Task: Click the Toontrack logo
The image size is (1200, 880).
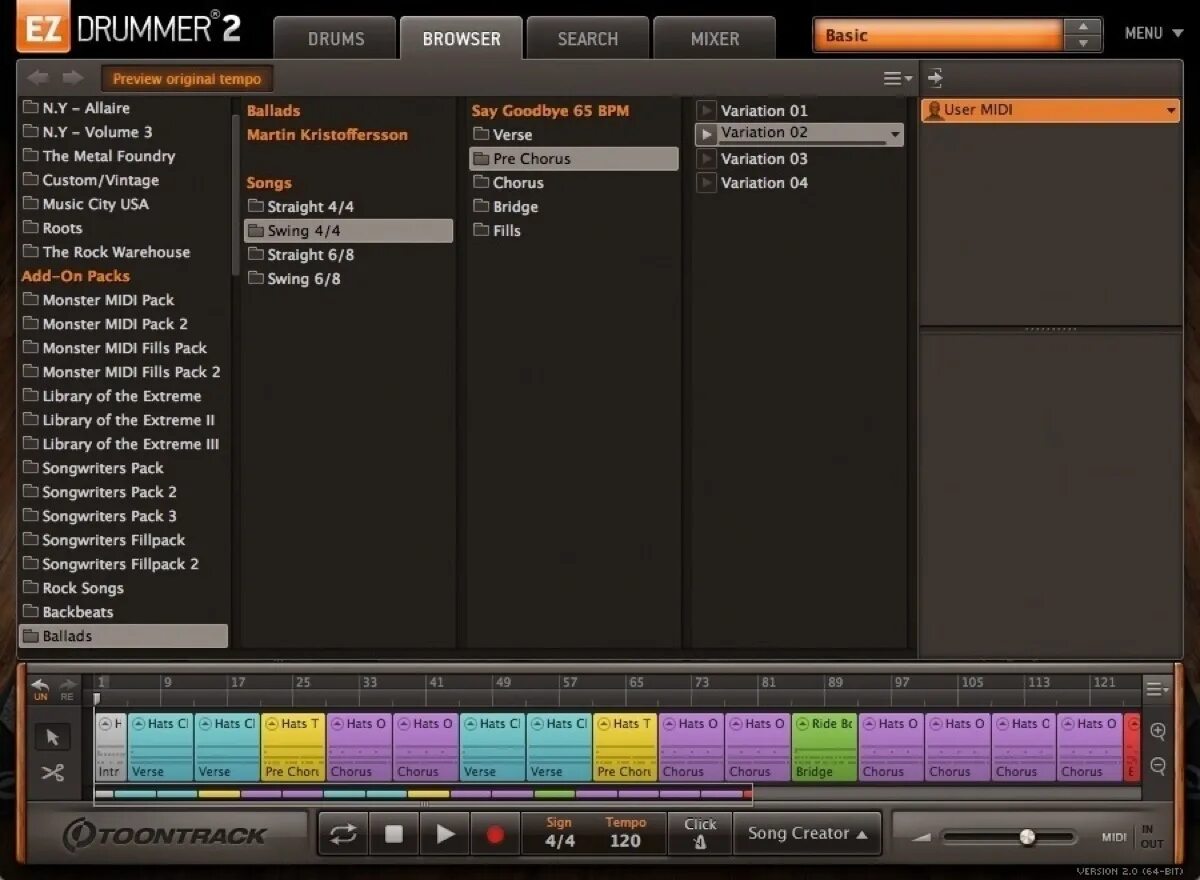Action: click(x=165, y=834)
